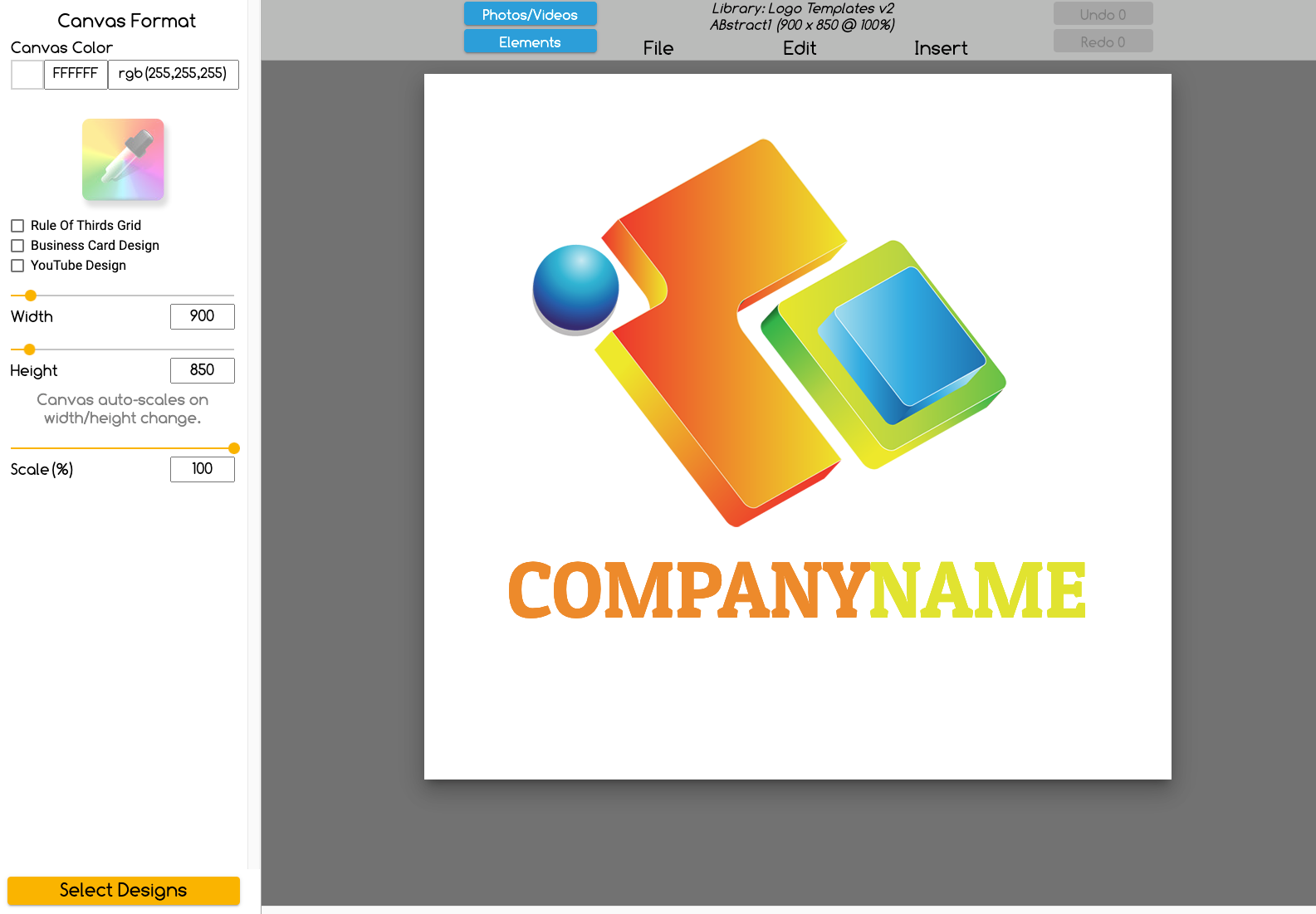Focus the canvas hex color FFFFFF field
Screen dimensions: 1316x914
coord(76,75)
